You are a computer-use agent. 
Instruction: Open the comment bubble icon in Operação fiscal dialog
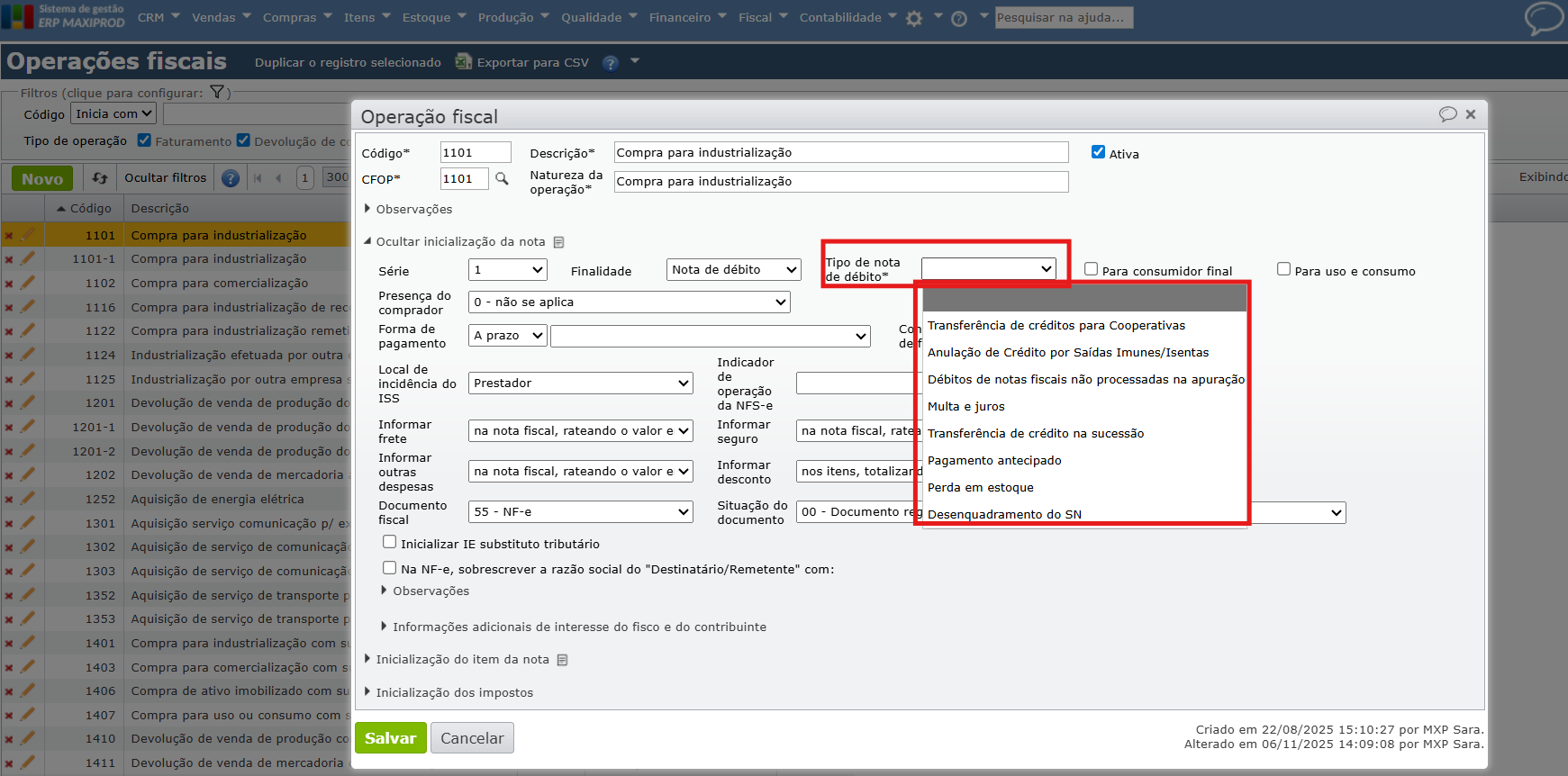coord(1447,114)
